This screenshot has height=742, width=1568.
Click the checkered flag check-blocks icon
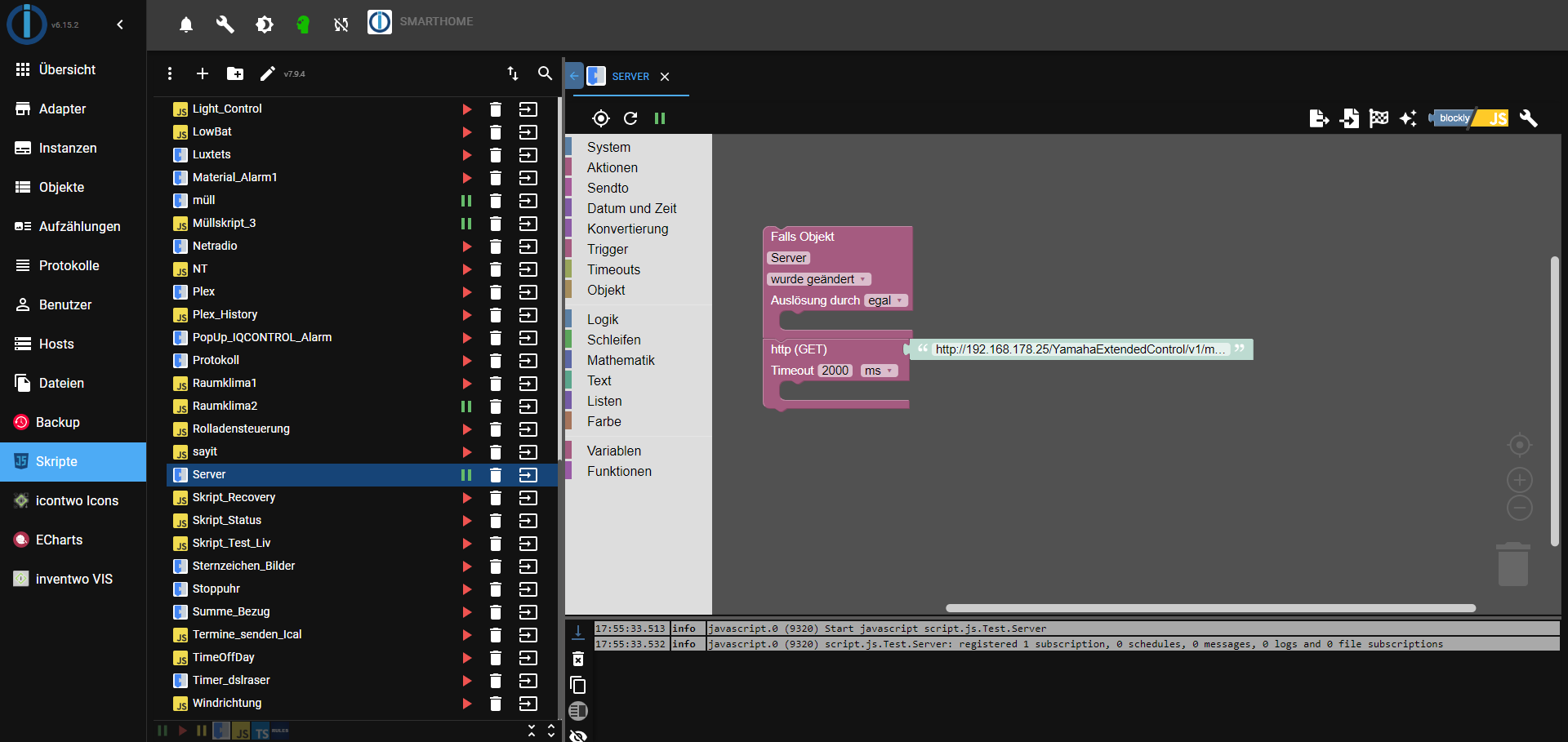point(1379,118)
